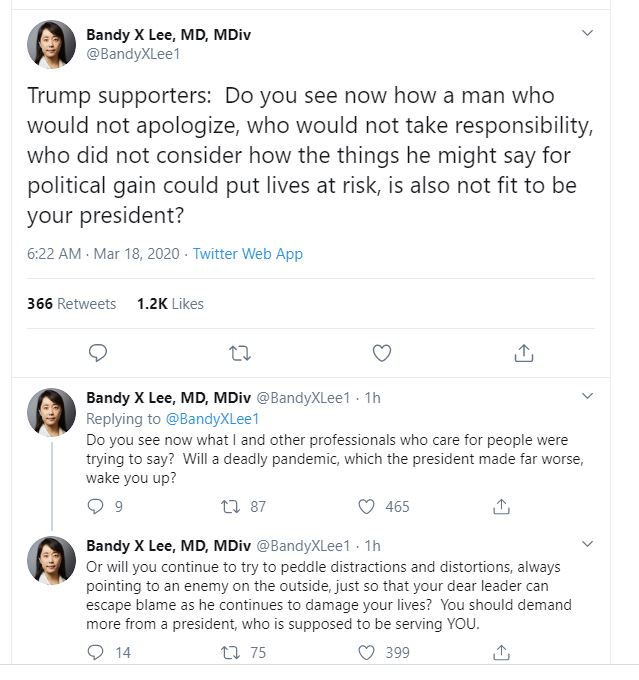Viewport: 639px width, 680px height.
Task: Reply to the first reply with 9 comments
Action: coord(97,507)
